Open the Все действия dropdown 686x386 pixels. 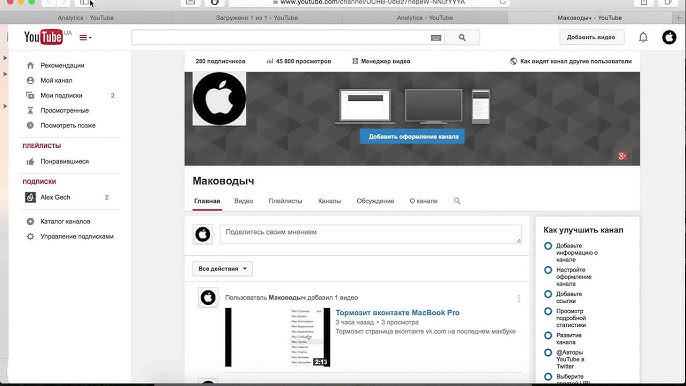(222, 269)
